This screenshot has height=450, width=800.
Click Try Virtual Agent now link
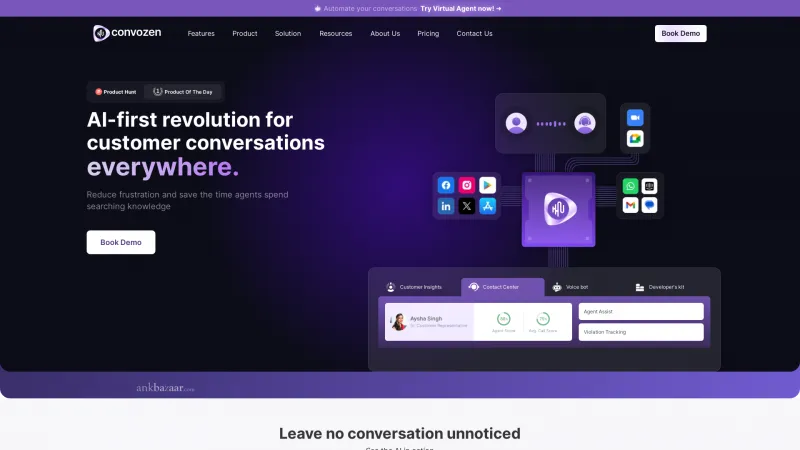tap(461, 9)
